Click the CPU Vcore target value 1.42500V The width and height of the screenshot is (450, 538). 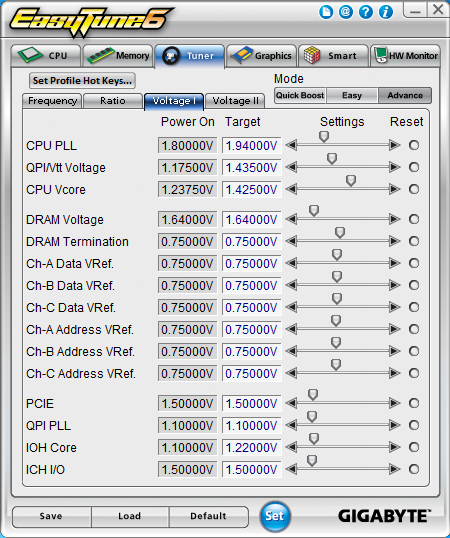251,190
